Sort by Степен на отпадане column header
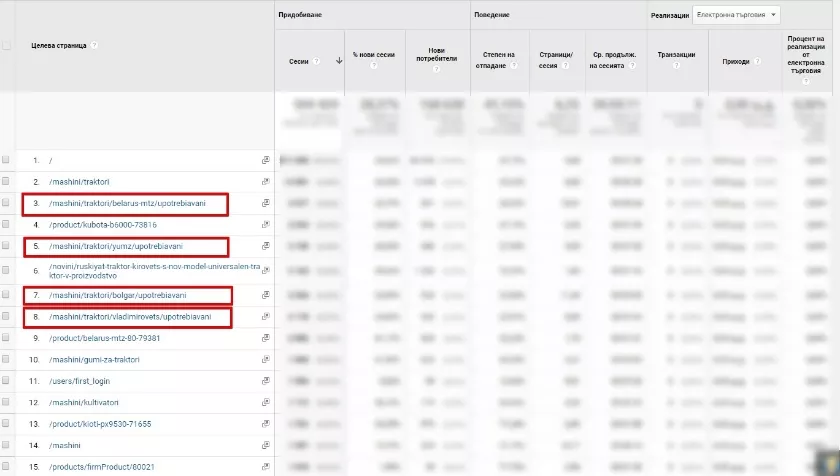 pos(498,60)
